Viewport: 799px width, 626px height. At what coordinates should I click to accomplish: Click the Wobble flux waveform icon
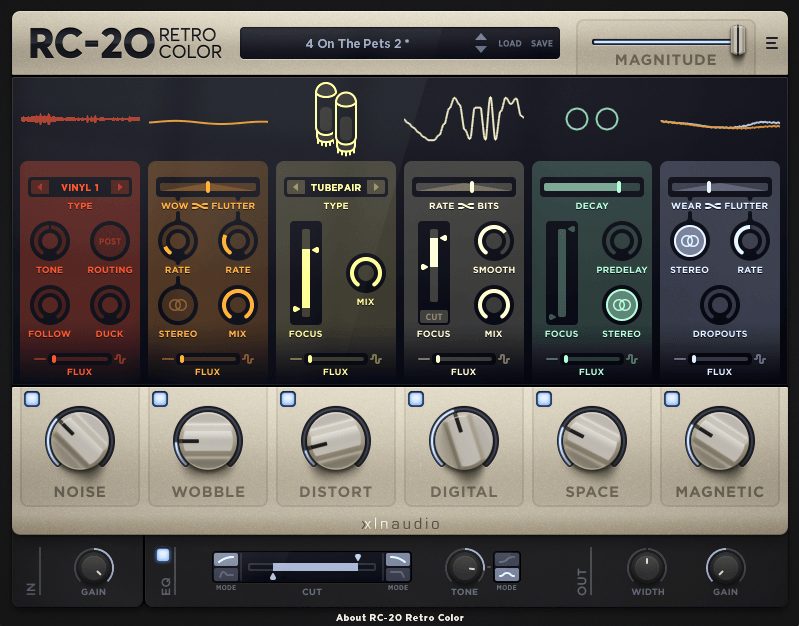click(x=248, y=359)
